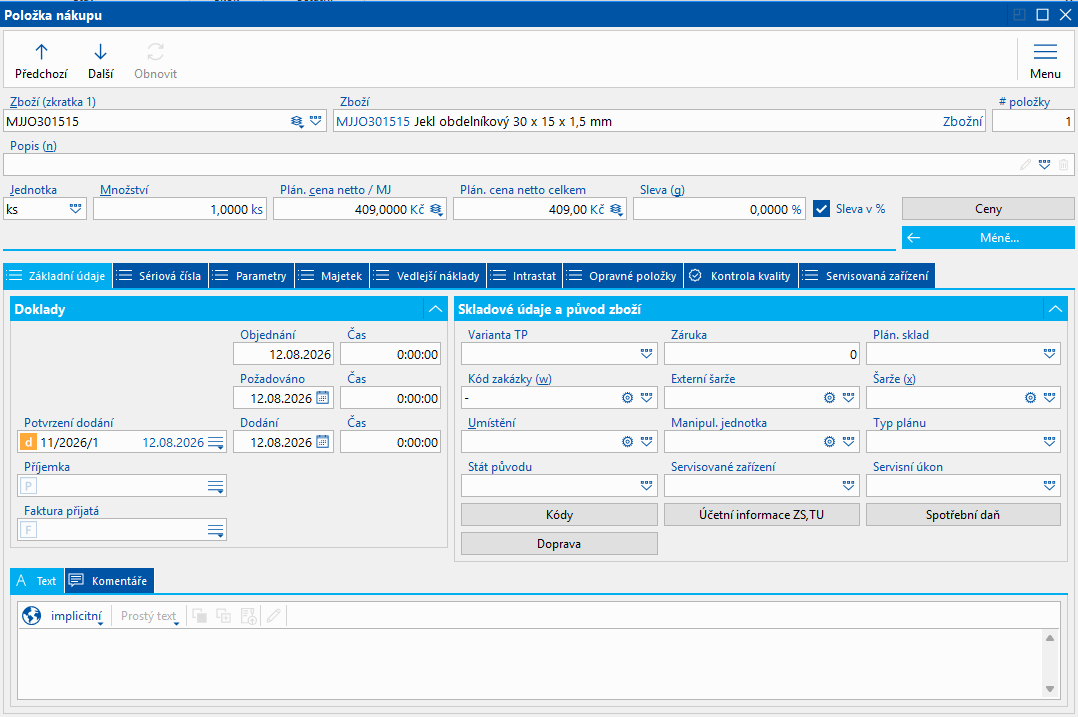The width and height of the screenshot is (1078, 717).
Task: Click the Doprava button
Action: [559, 544]
